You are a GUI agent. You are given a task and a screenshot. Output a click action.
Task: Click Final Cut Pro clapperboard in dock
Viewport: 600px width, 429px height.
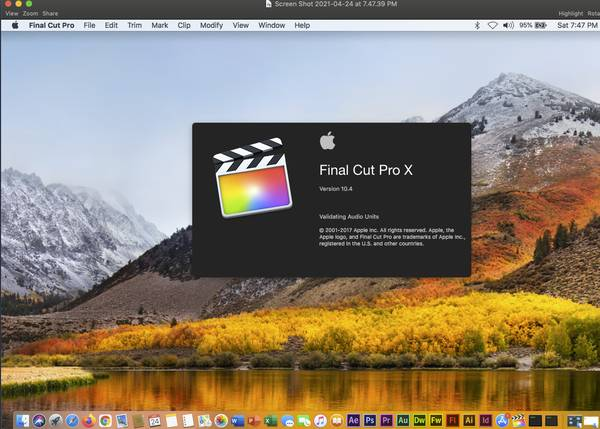[x=518, y=421]
